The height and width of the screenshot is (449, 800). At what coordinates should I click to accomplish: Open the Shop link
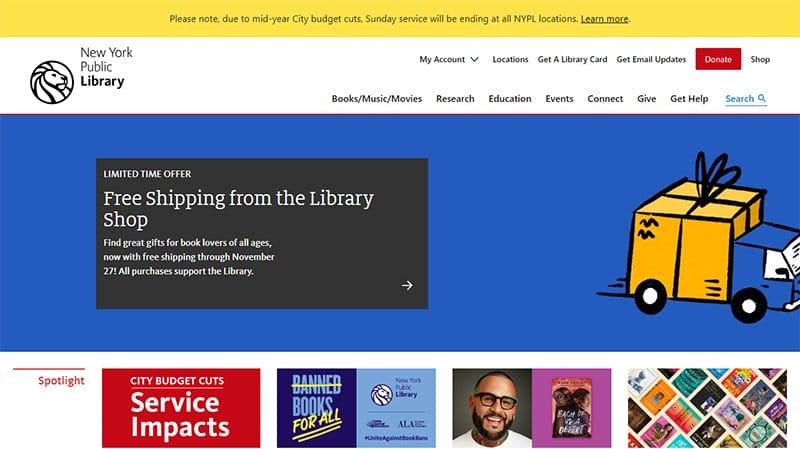click(760, 59)
